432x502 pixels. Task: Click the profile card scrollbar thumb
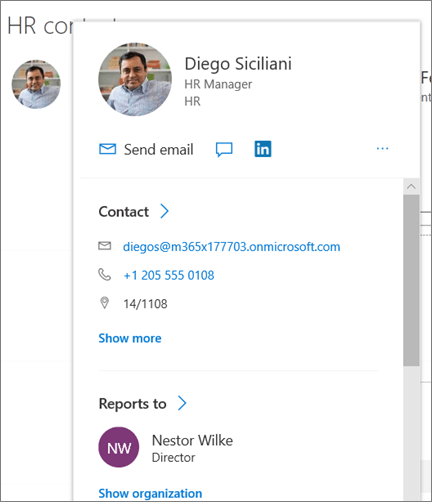(x=411, y=281)
